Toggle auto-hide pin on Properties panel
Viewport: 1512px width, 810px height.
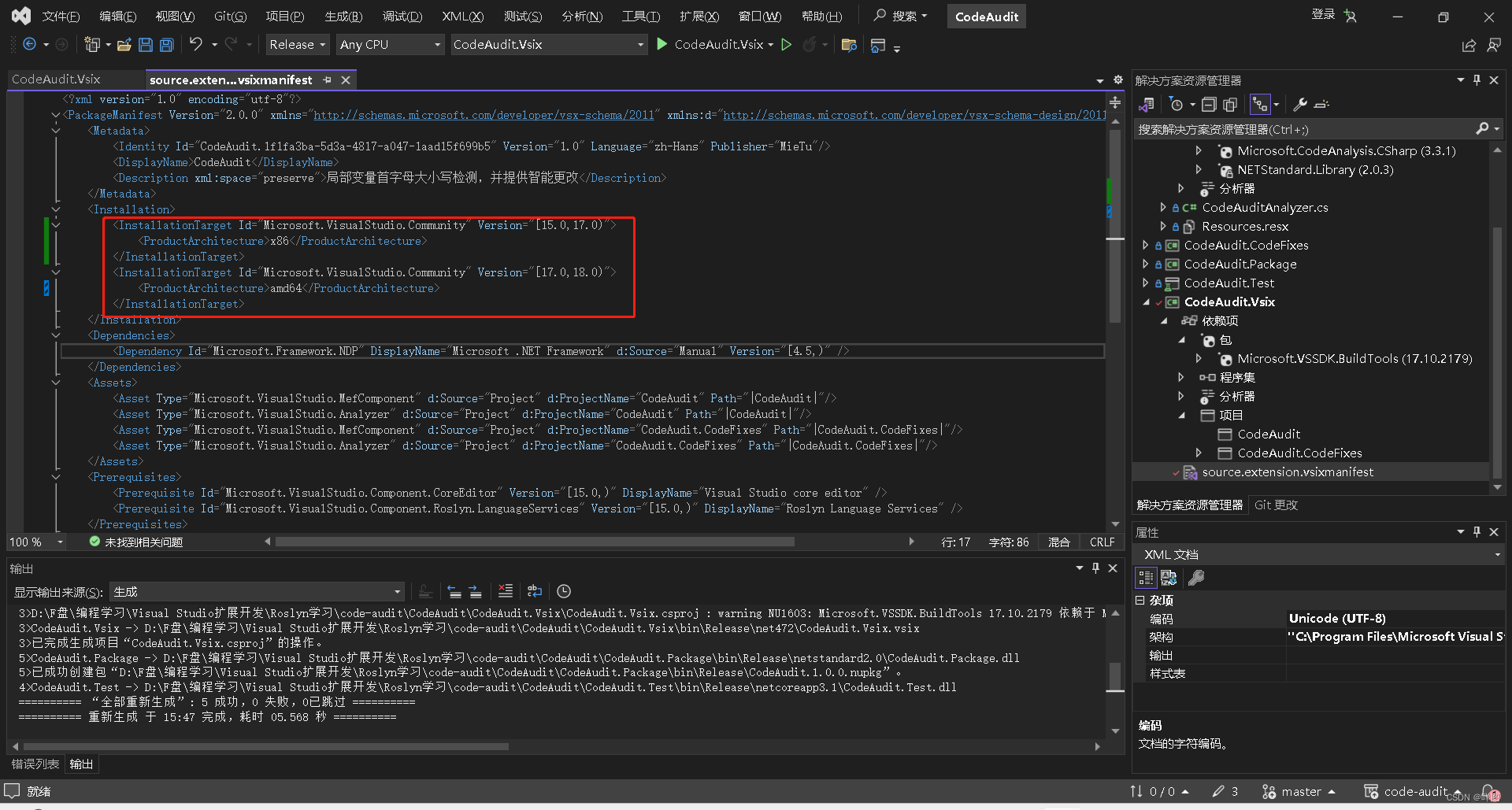click(1477, 531)
